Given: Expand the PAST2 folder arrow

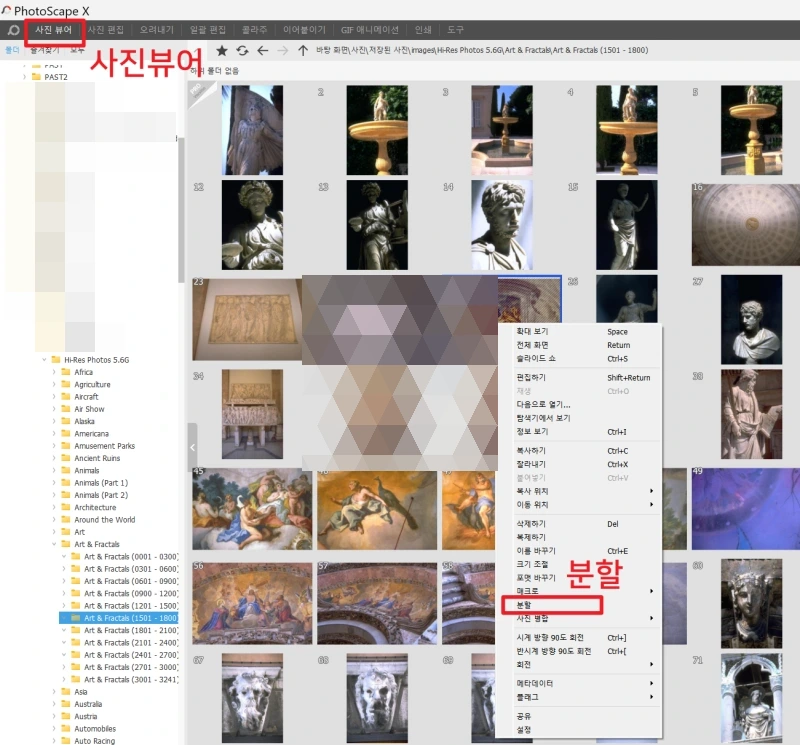Looking at the screenshot, I should (x=24, y=77).
